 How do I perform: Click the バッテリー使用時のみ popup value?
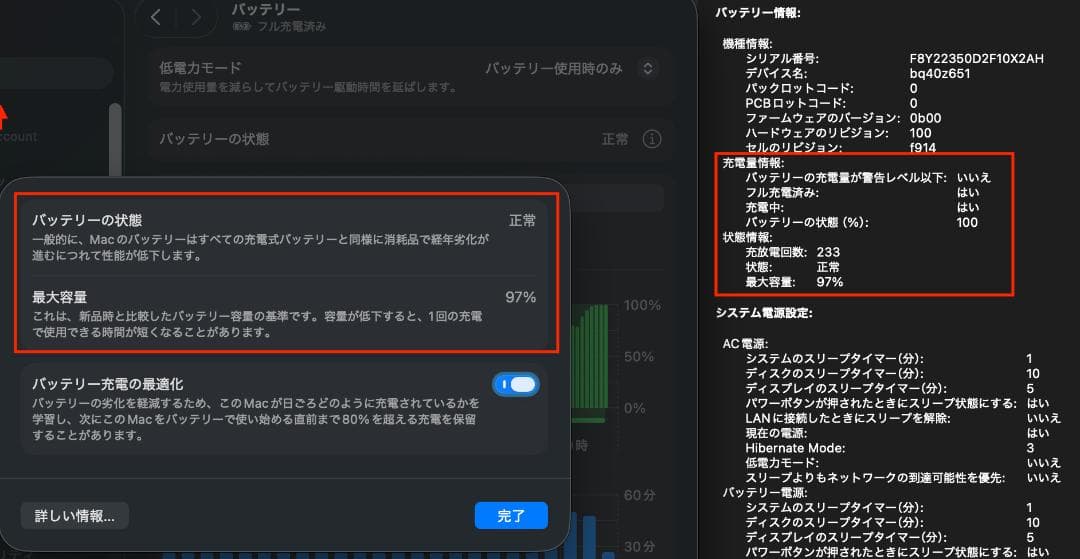point(553,68)
